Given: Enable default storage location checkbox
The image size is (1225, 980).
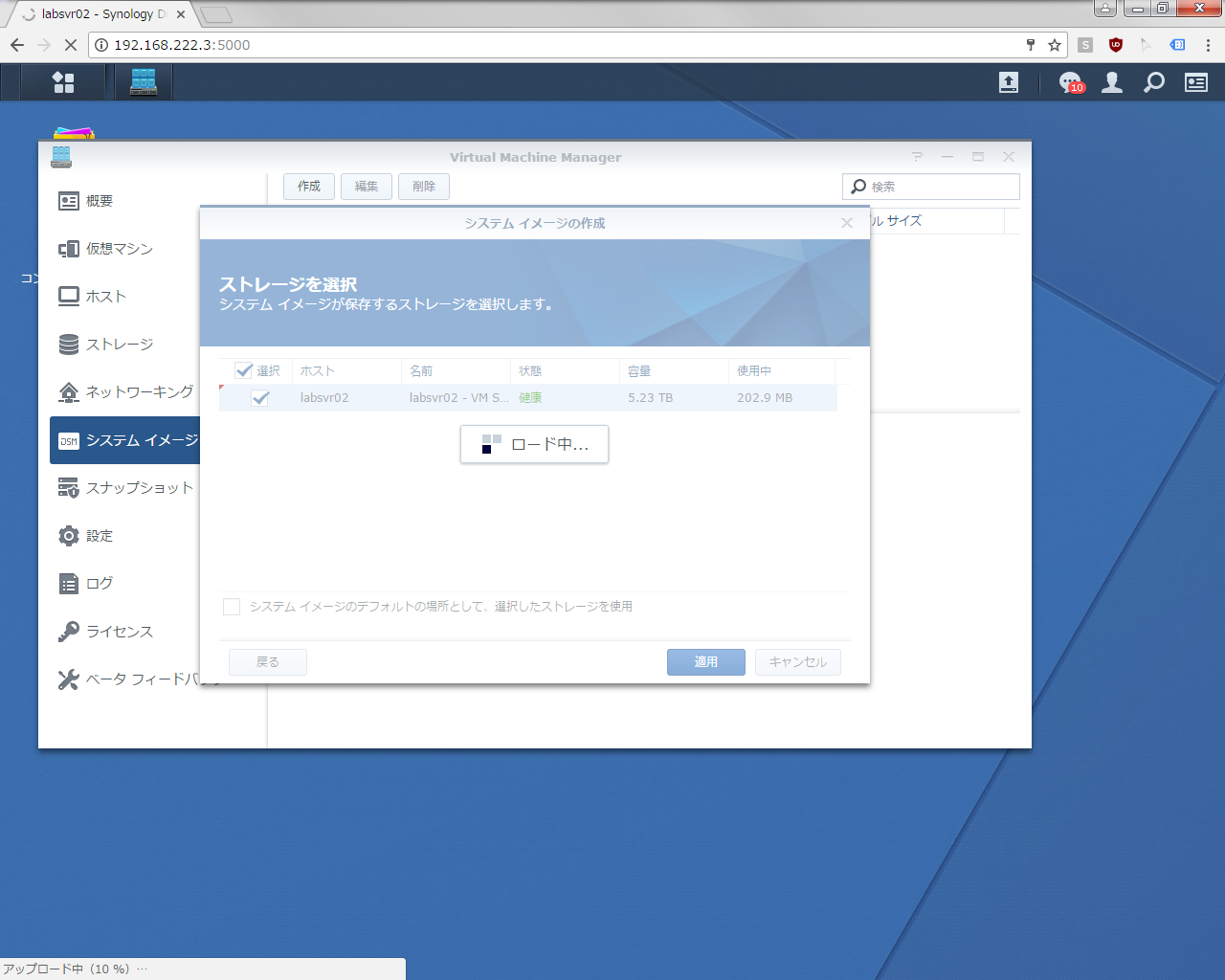Looking at the screenshot, I should pos(232,607).
